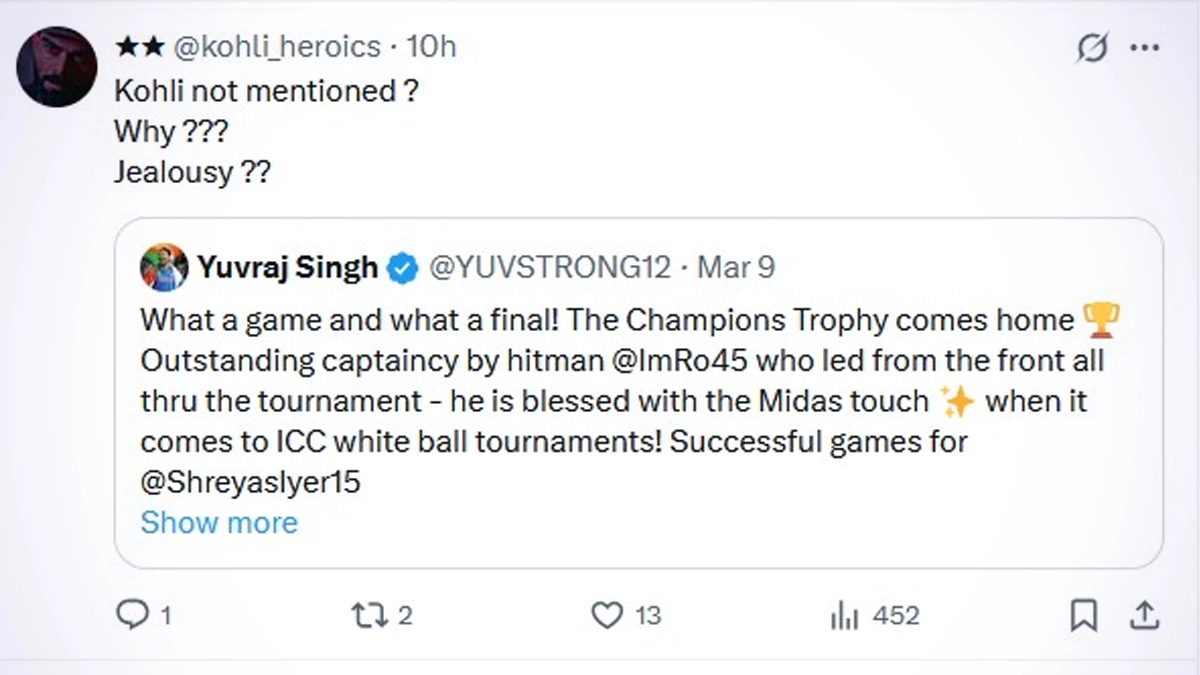Open the @YUVSTRONG12 handle
Image resolution: width=1200 pixels, height=675 pixels.
[548, 267]
